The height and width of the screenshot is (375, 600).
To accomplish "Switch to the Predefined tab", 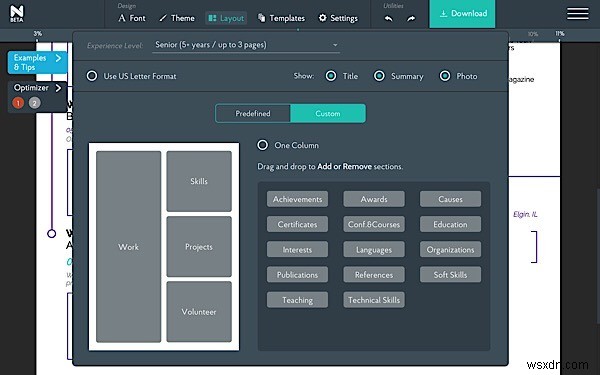I will click(x=253, y=113).
